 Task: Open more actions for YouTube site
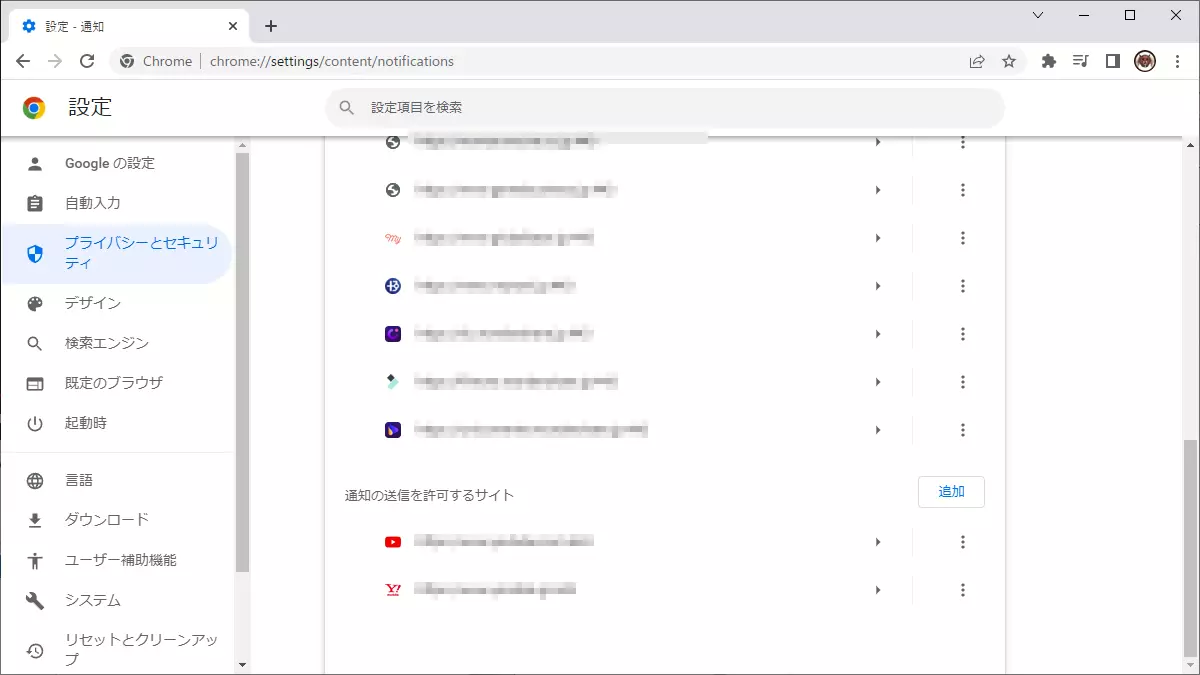tap(962, 542)
